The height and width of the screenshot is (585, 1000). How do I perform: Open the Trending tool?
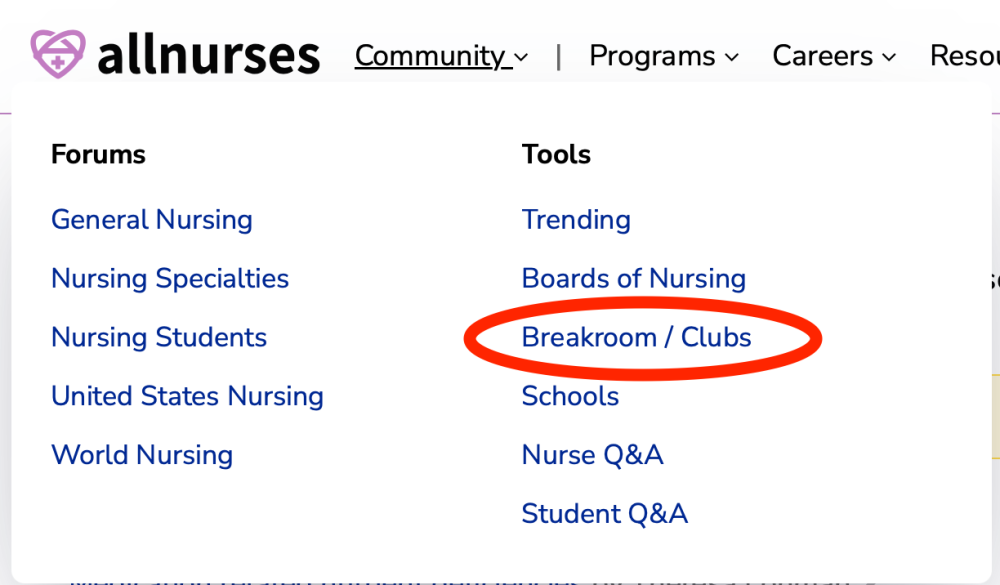[576, 220]
